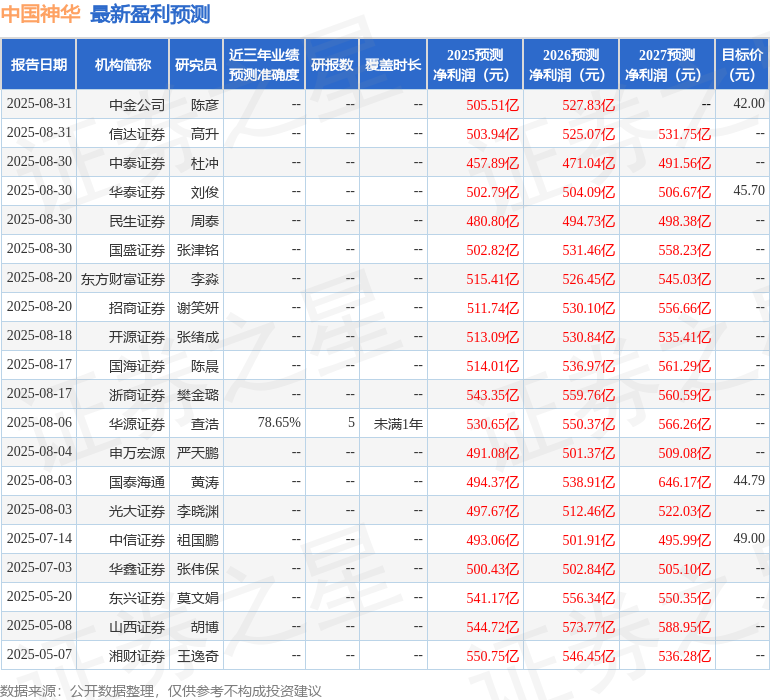
Task: Click the 中国神华 title text
Action: (x=40, y=14)
